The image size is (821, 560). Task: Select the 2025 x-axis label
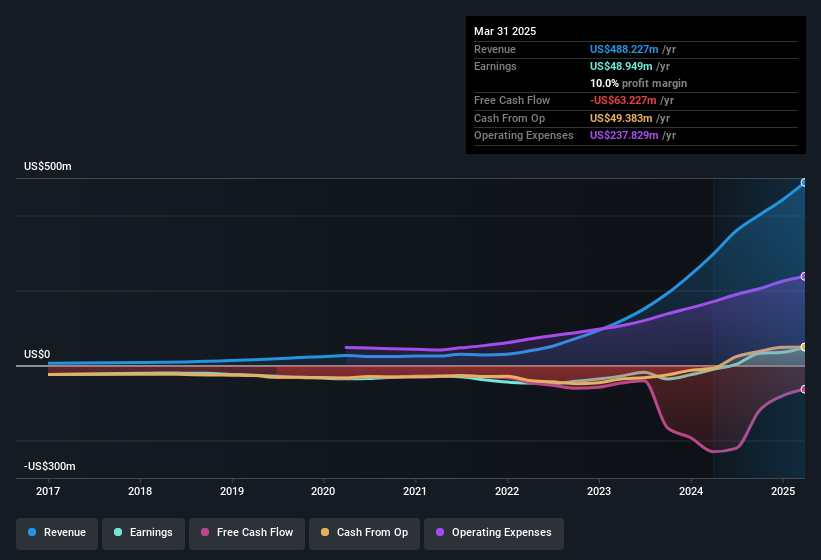(x=783, y=491)
